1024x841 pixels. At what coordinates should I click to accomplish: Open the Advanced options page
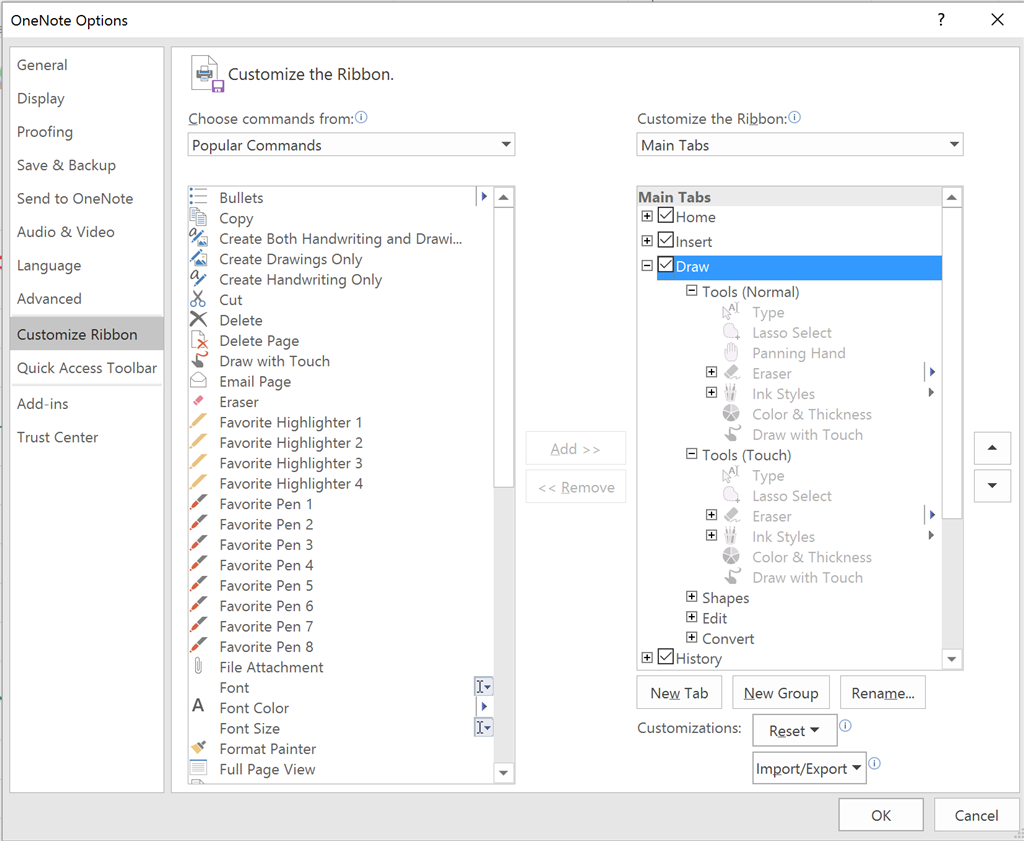(87, 298)
